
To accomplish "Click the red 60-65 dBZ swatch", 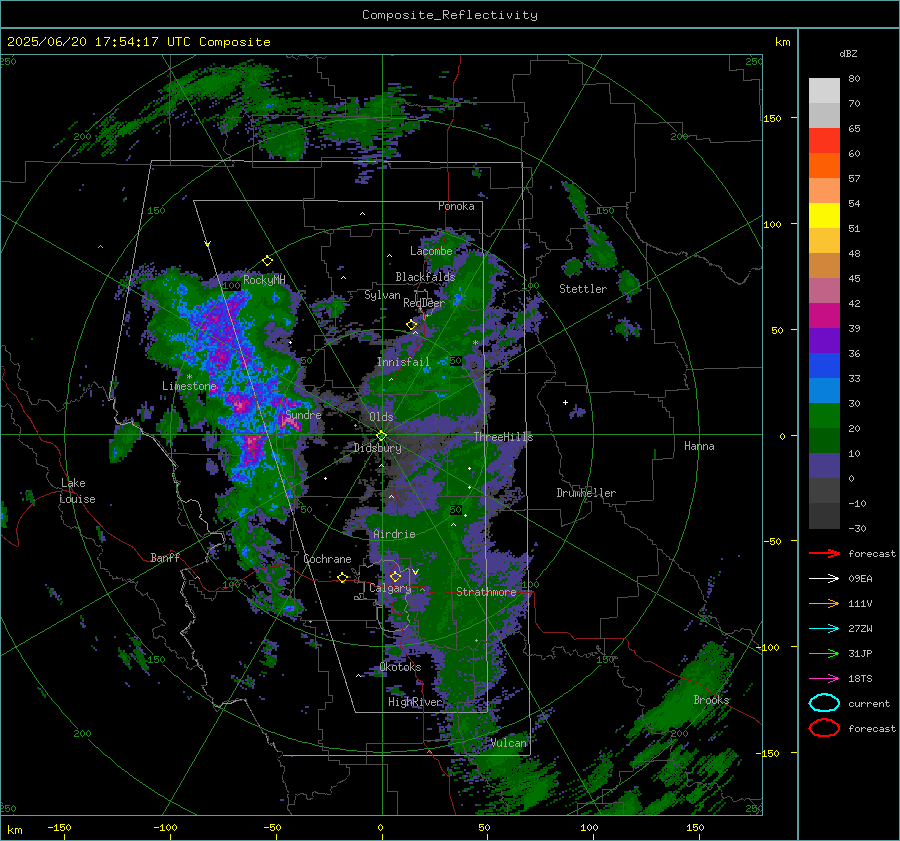I will coord(824,141).
